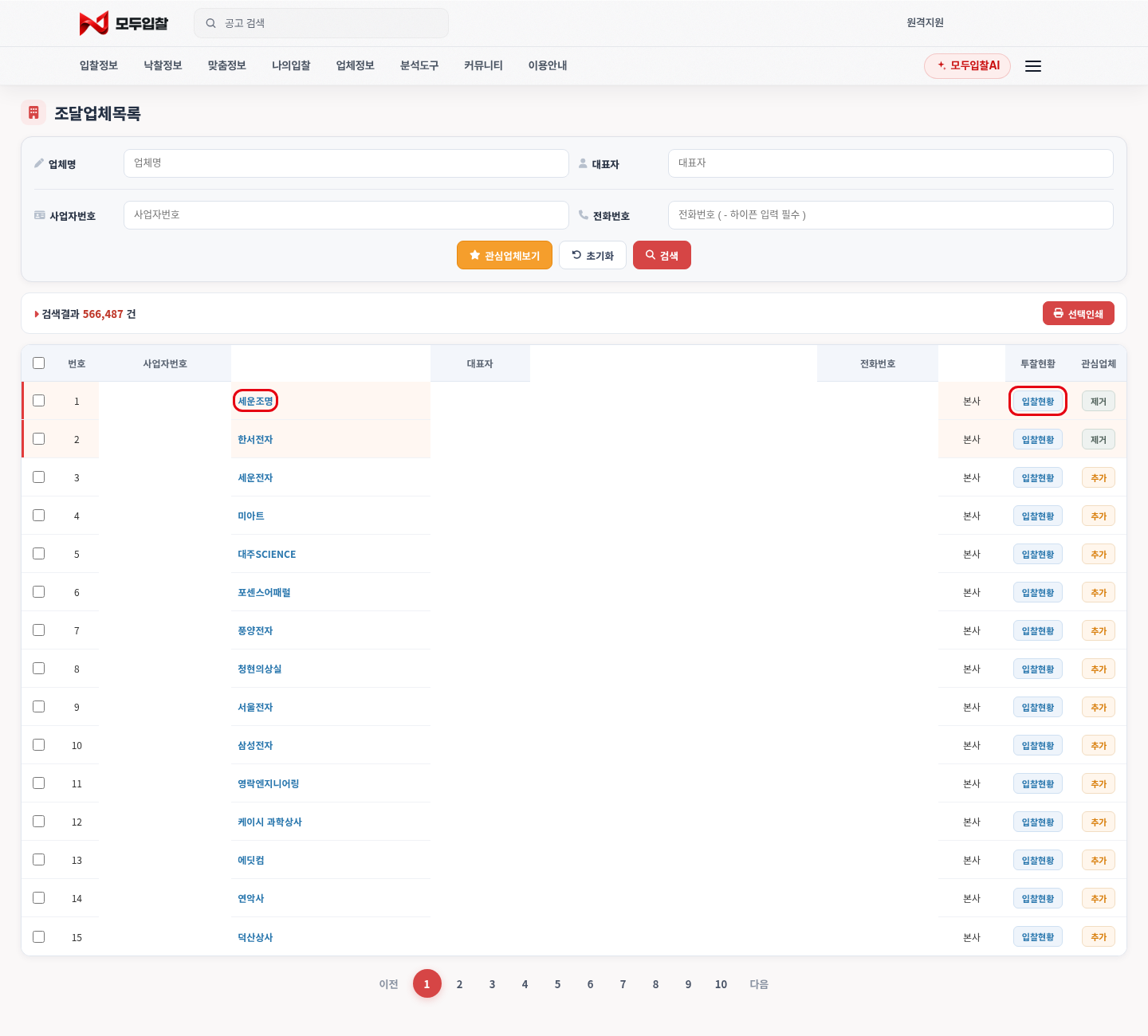Open the hamburger menu icon
The image size is (1148, 1036).
[x=1033, y=66]
